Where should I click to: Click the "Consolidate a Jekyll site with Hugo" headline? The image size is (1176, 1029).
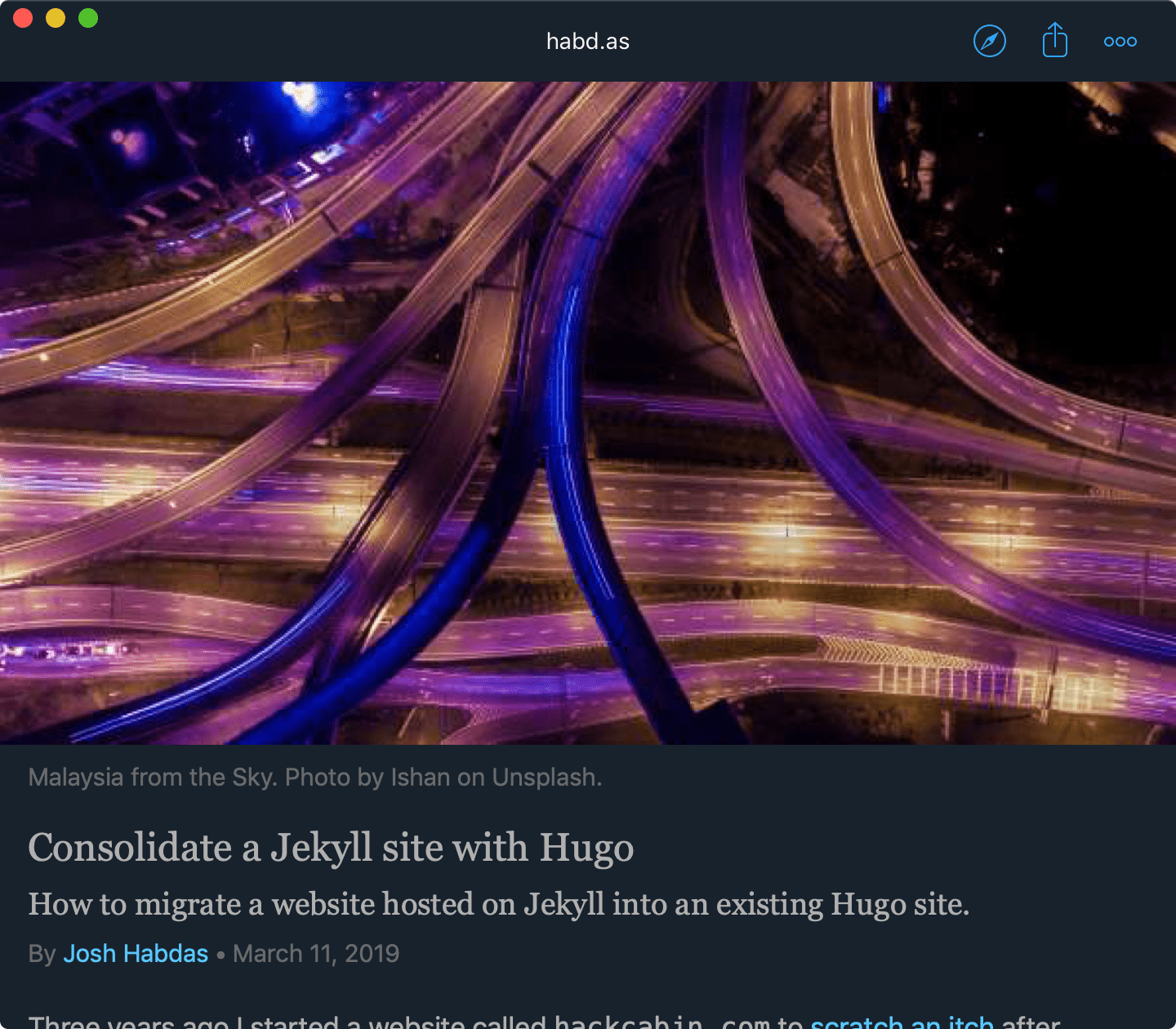click(x=331, y=848)
